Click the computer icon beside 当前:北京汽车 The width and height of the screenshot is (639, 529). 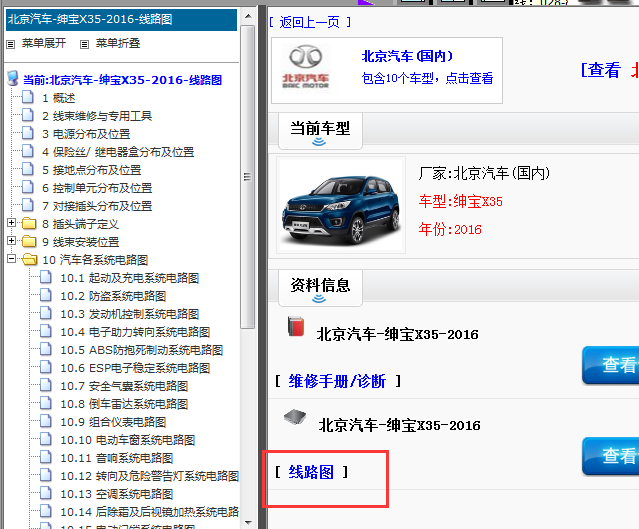(x=13, y=78)
